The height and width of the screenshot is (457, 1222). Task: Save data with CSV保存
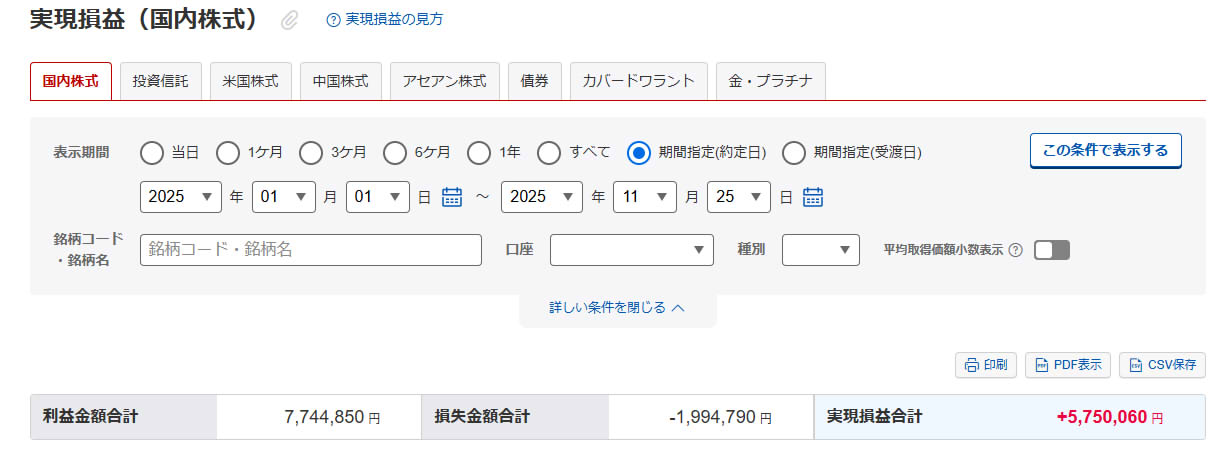coord(1162,365)
